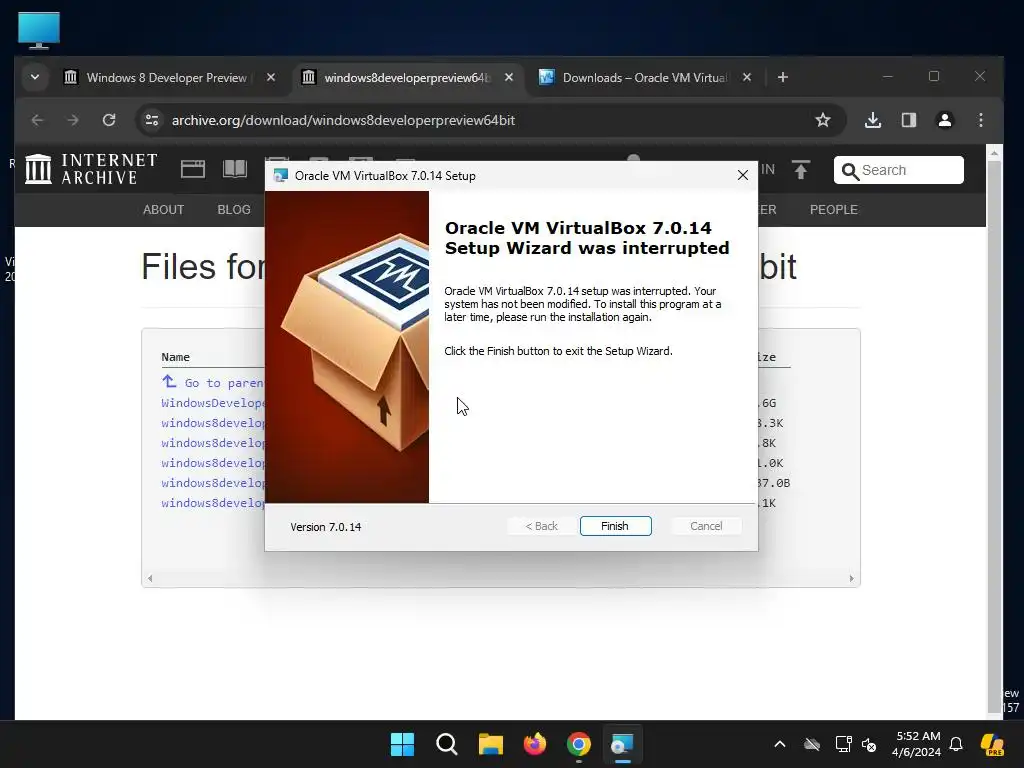This screenshot has width=1024, height=768.
Task: Click the right arrow of horizontal scrollbar
Action: [x=851, y=578]
